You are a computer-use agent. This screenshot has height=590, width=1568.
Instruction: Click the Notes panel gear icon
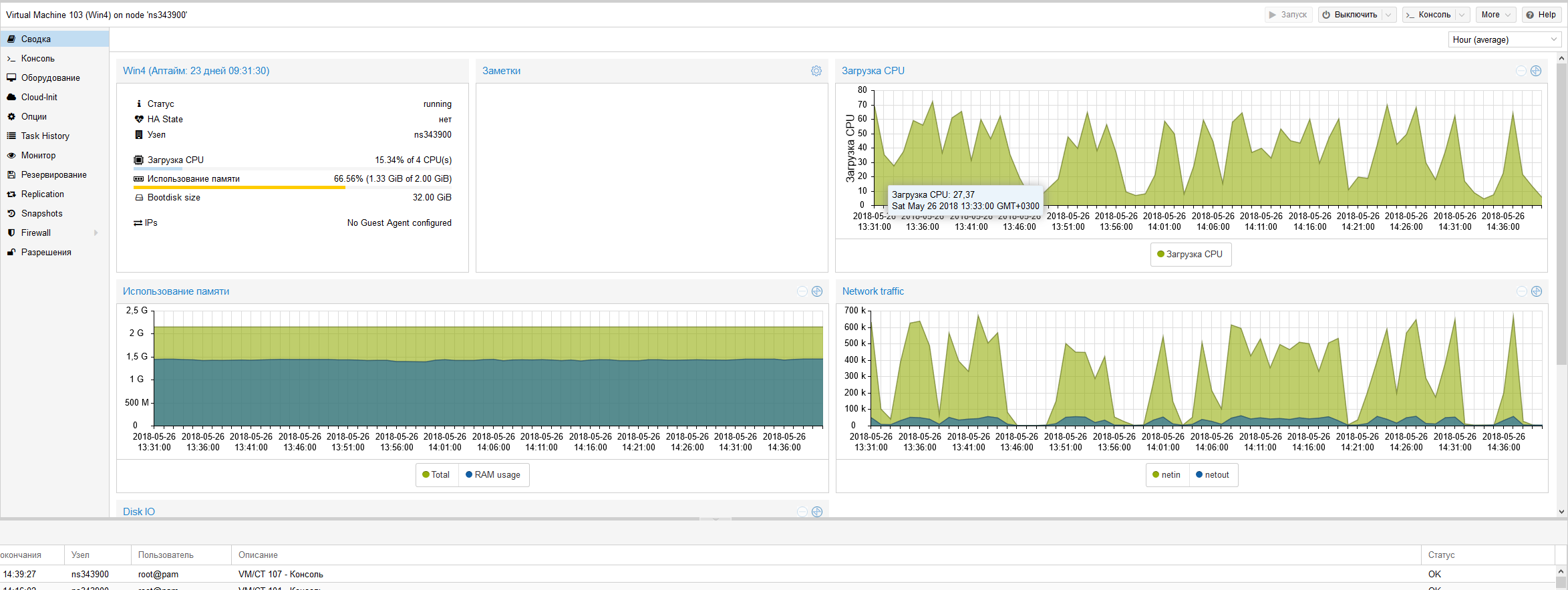coord(816,71)
